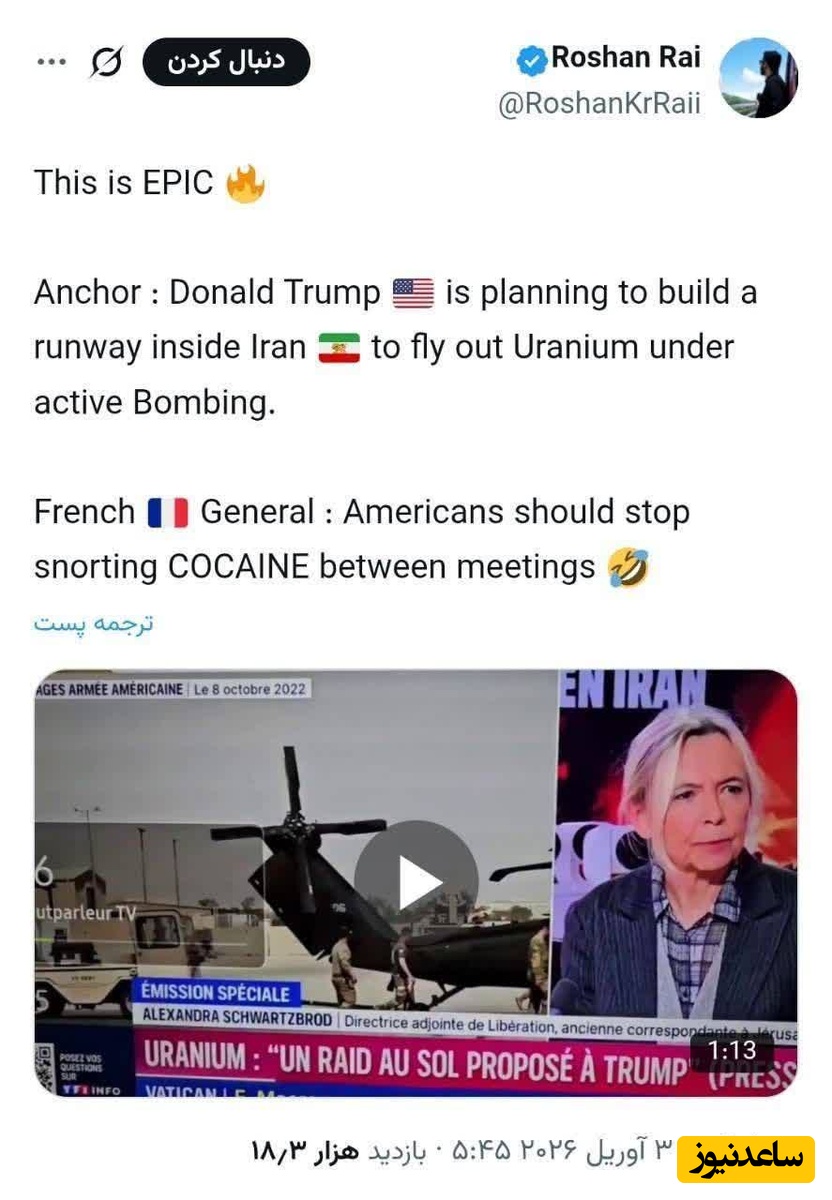Play the embedded video
Image resolution: width=832 pixels, height=1200 pixels.
pos(415,881)
